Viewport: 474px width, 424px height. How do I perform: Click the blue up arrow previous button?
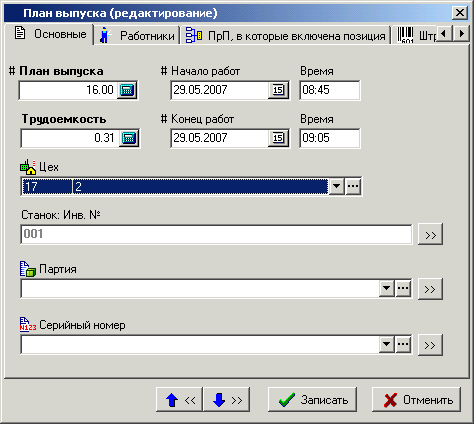pos(179,399)
